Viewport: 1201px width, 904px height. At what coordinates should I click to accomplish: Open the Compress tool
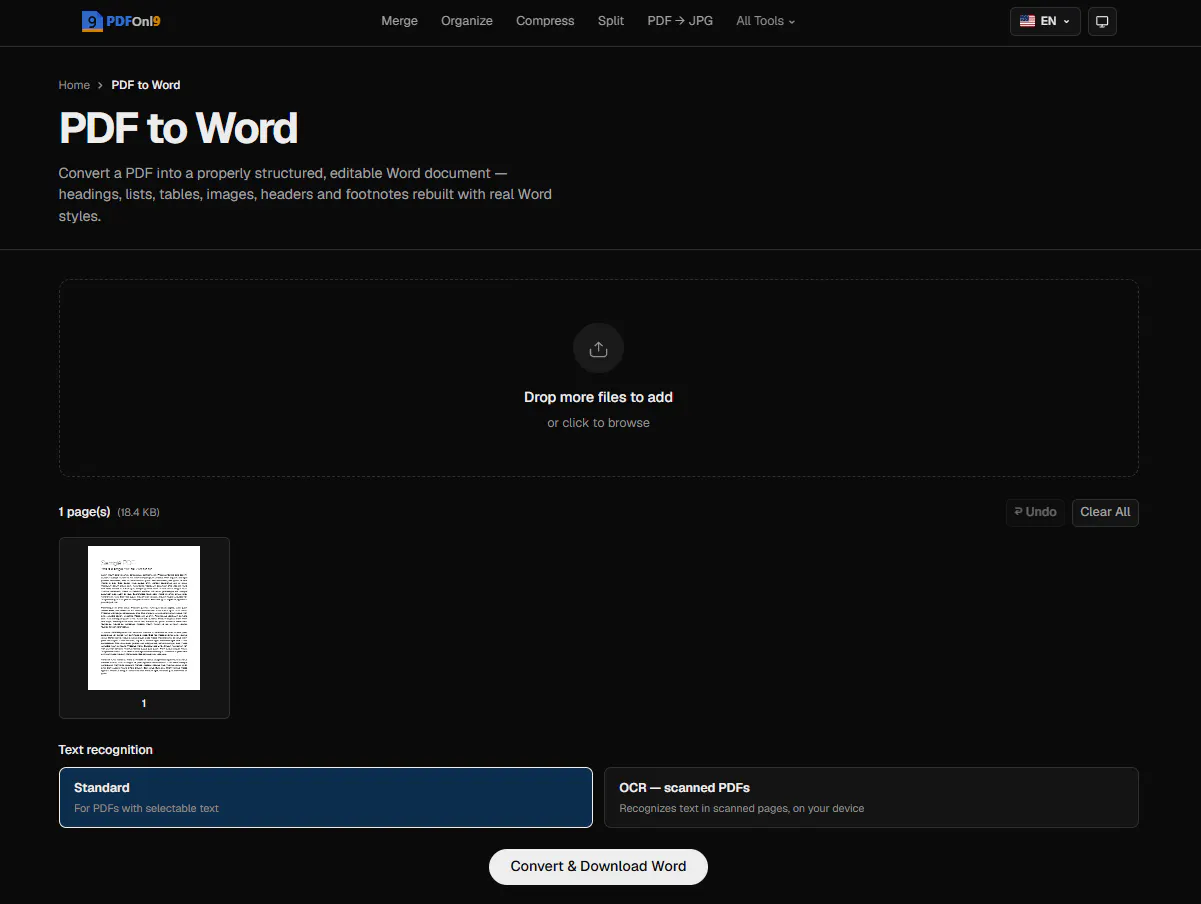tap(545, 21)
